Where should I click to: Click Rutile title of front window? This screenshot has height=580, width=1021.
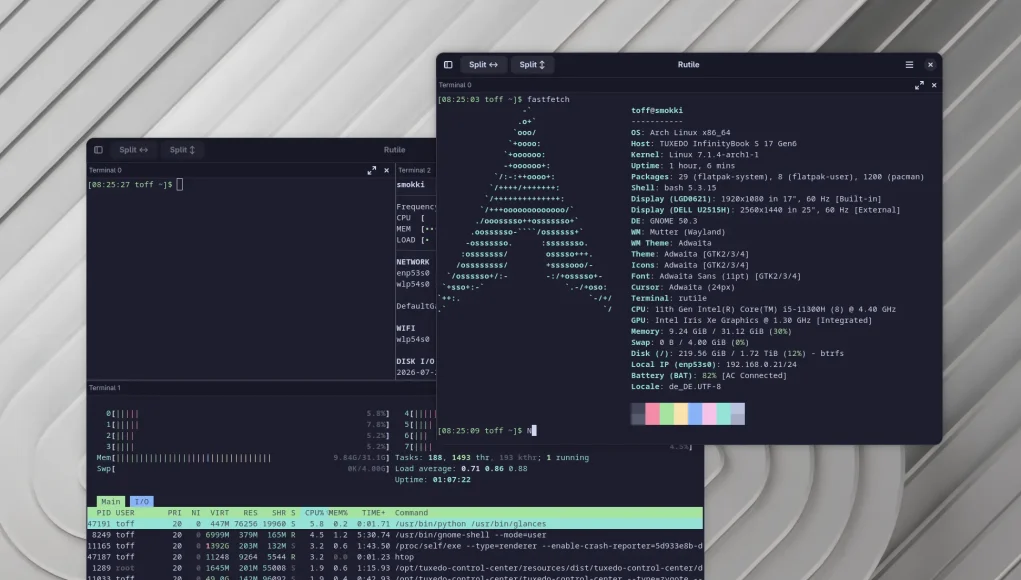click(688, 64)
